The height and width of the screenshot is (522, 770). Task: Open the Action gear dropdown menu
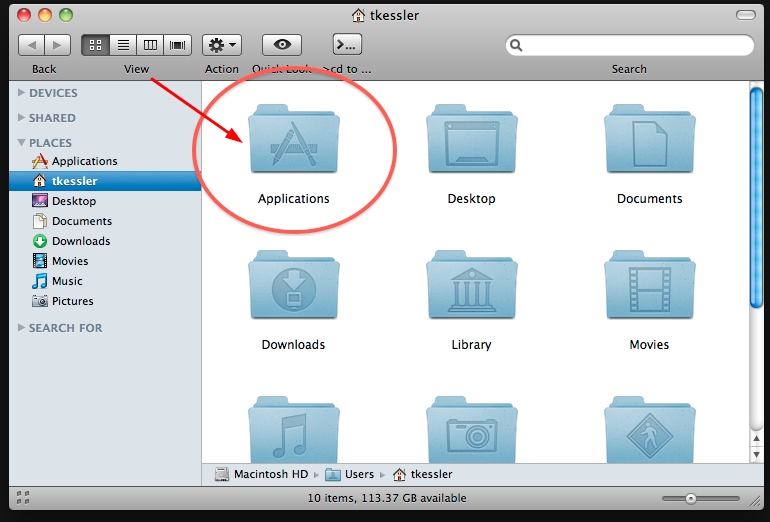(x=222, y=45)
